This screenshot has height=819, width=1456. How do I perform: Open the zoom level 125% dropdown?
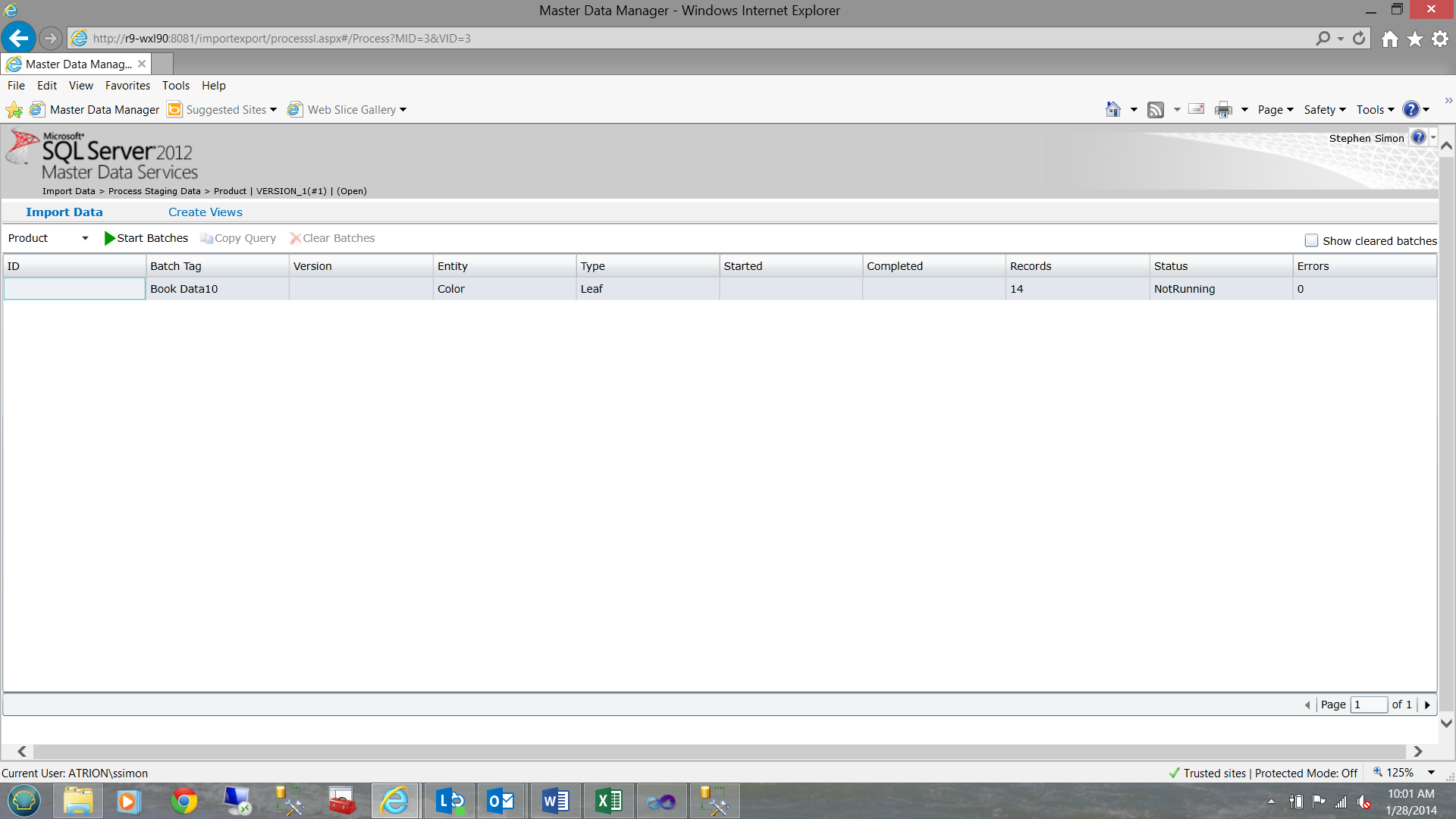pyautogui.click(x=1431, y=773)
